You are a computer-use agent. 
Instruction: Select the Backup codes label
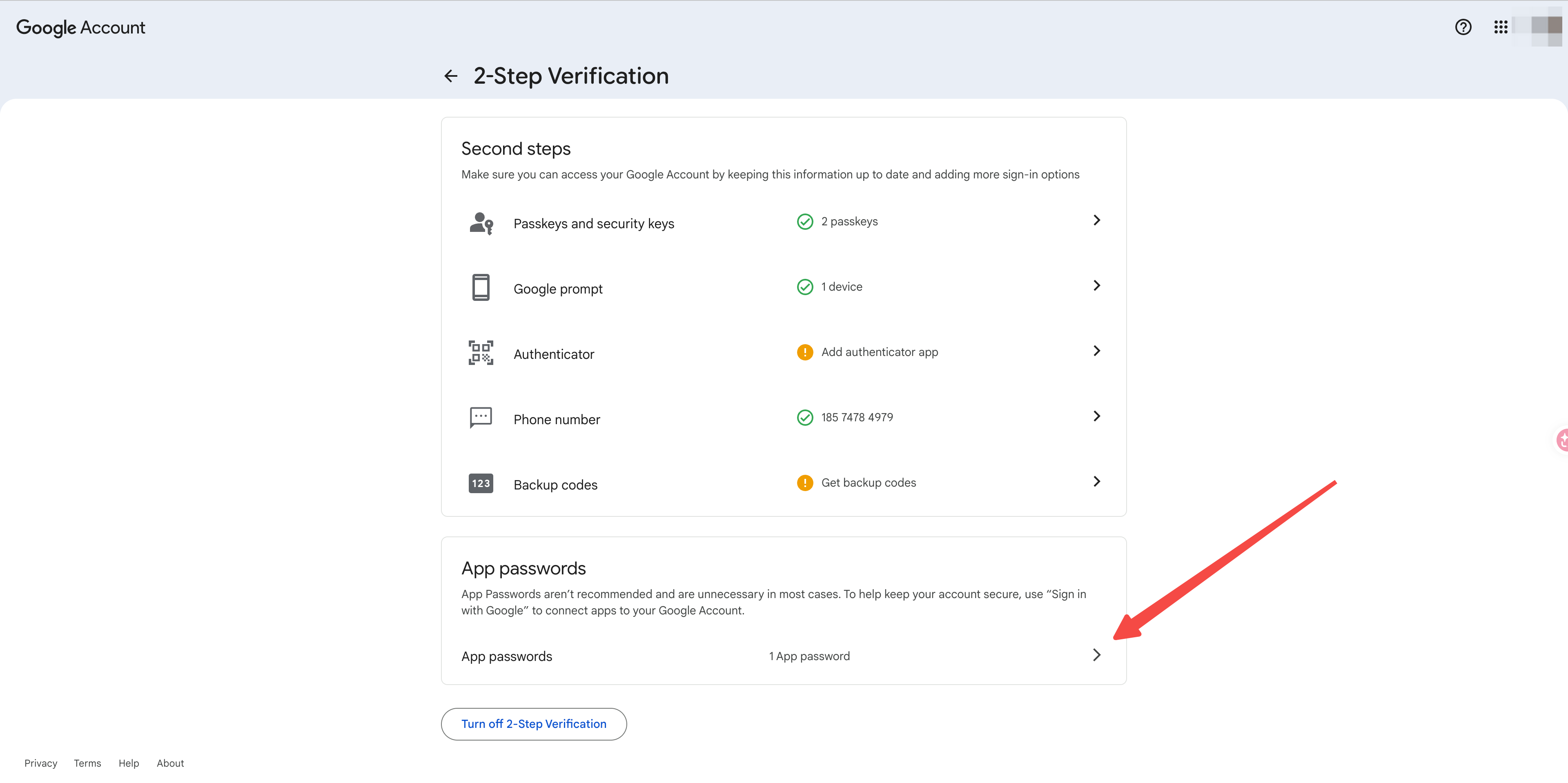click(556, 485)
